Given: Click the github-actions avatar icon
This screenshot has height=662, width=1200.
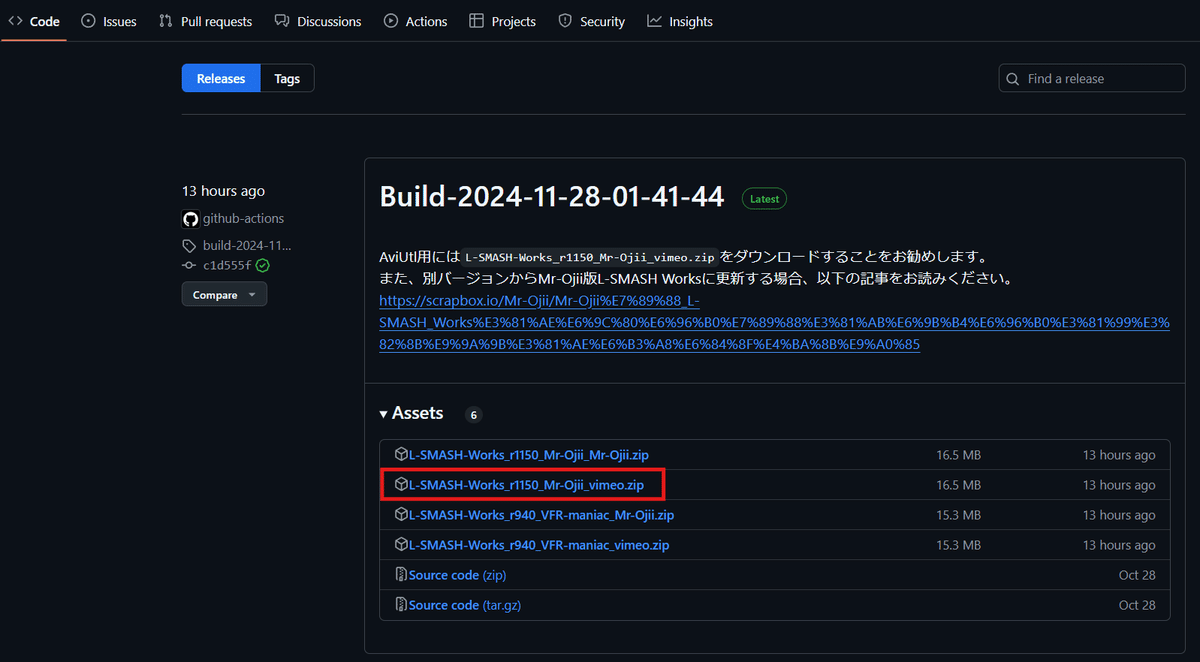Looking at the screenshot, I should [x=190, y=218].
